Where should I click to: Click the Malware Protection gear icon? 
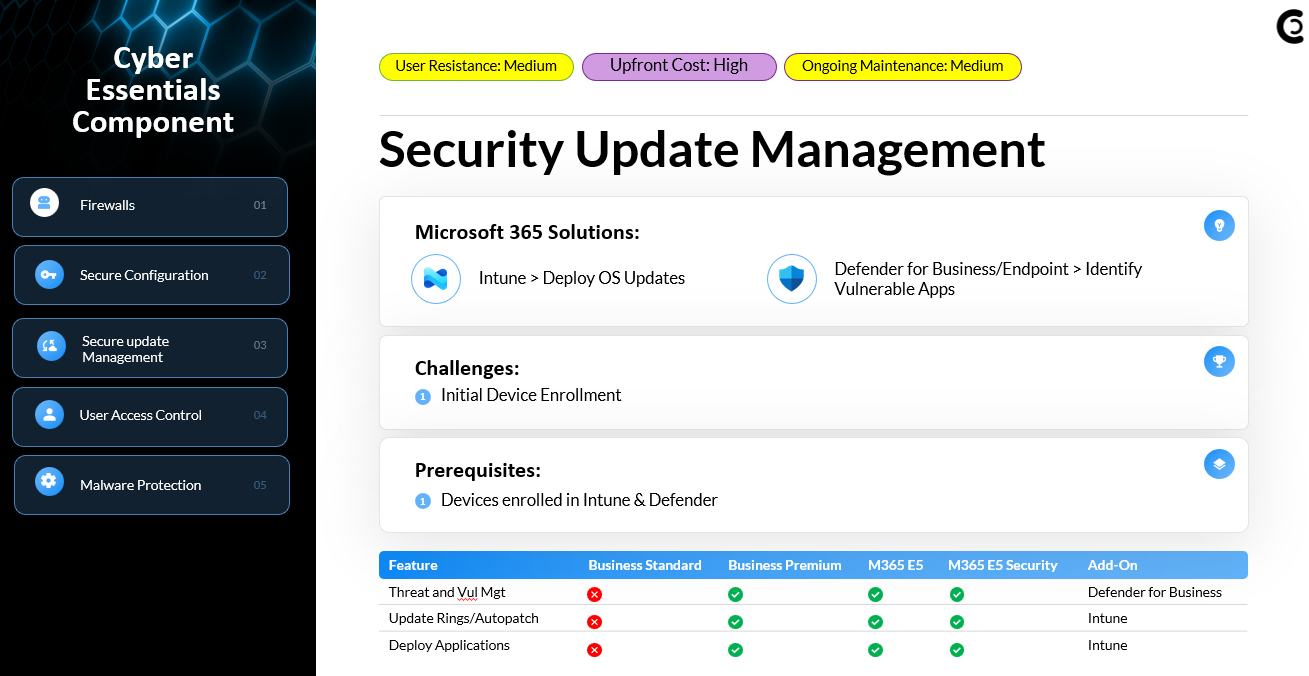click(x=49, y=481)
